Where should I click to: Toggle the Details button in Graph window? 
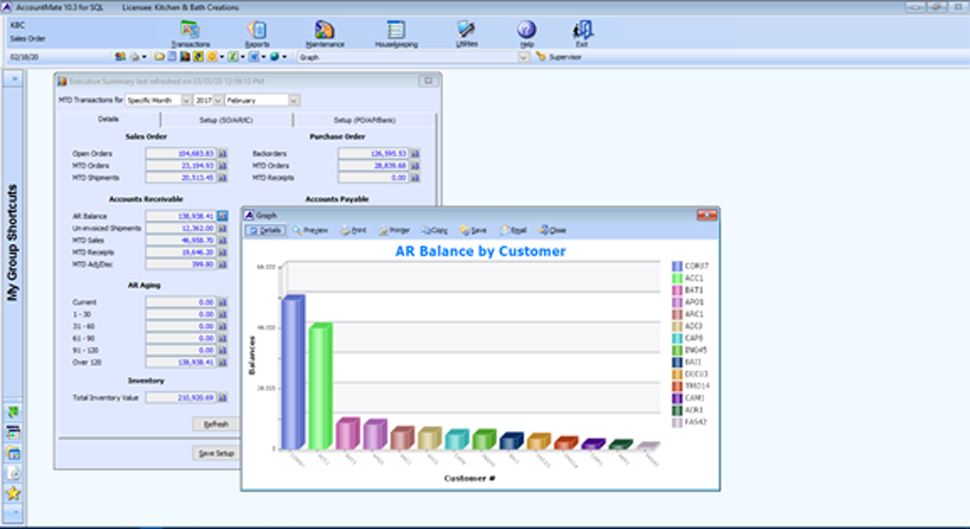click(x=266, y=230)
